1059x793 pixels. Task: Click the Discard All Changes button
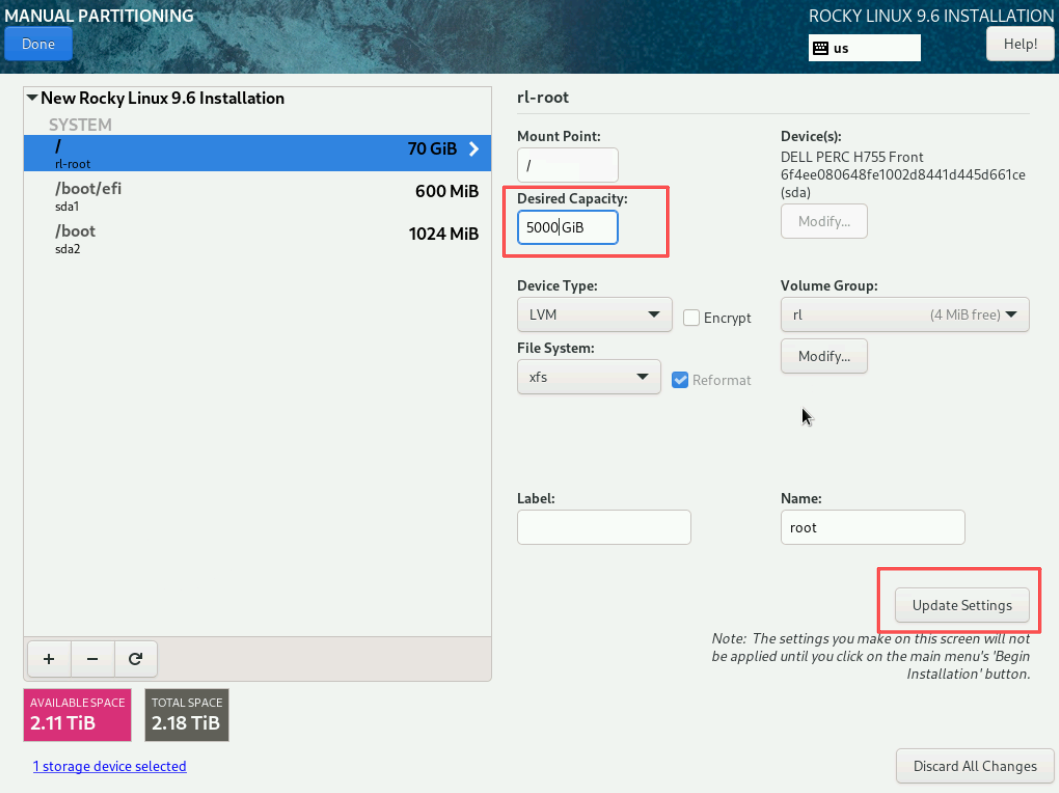click(x=974, y=766)
